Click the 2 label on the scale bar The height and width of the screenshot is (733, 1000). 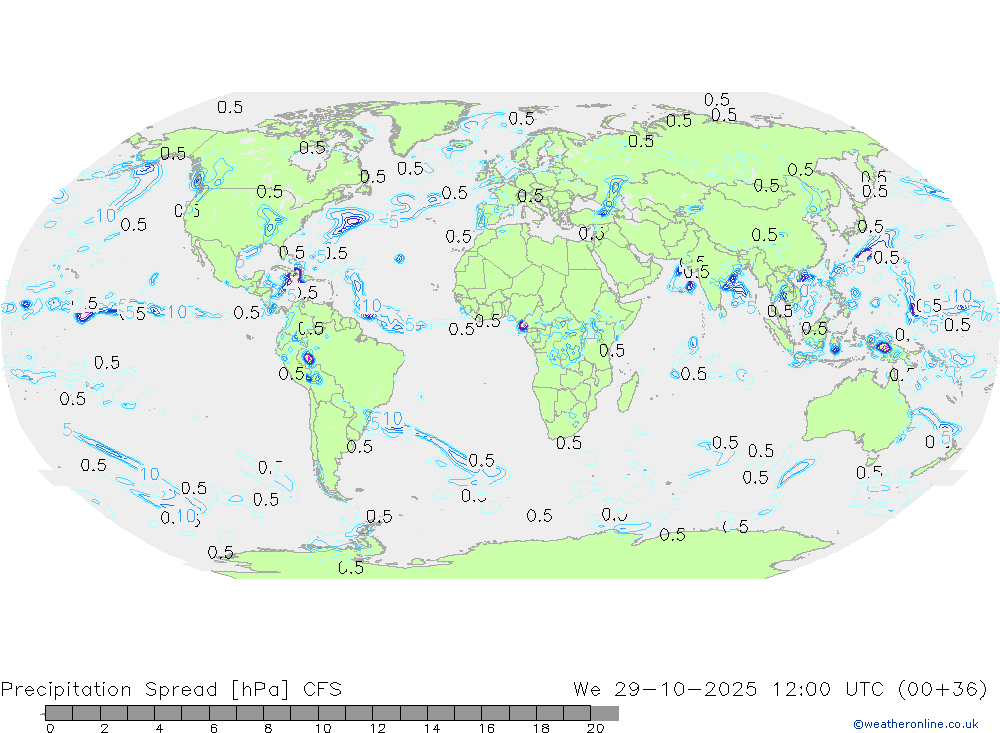(x=105, y=728)
